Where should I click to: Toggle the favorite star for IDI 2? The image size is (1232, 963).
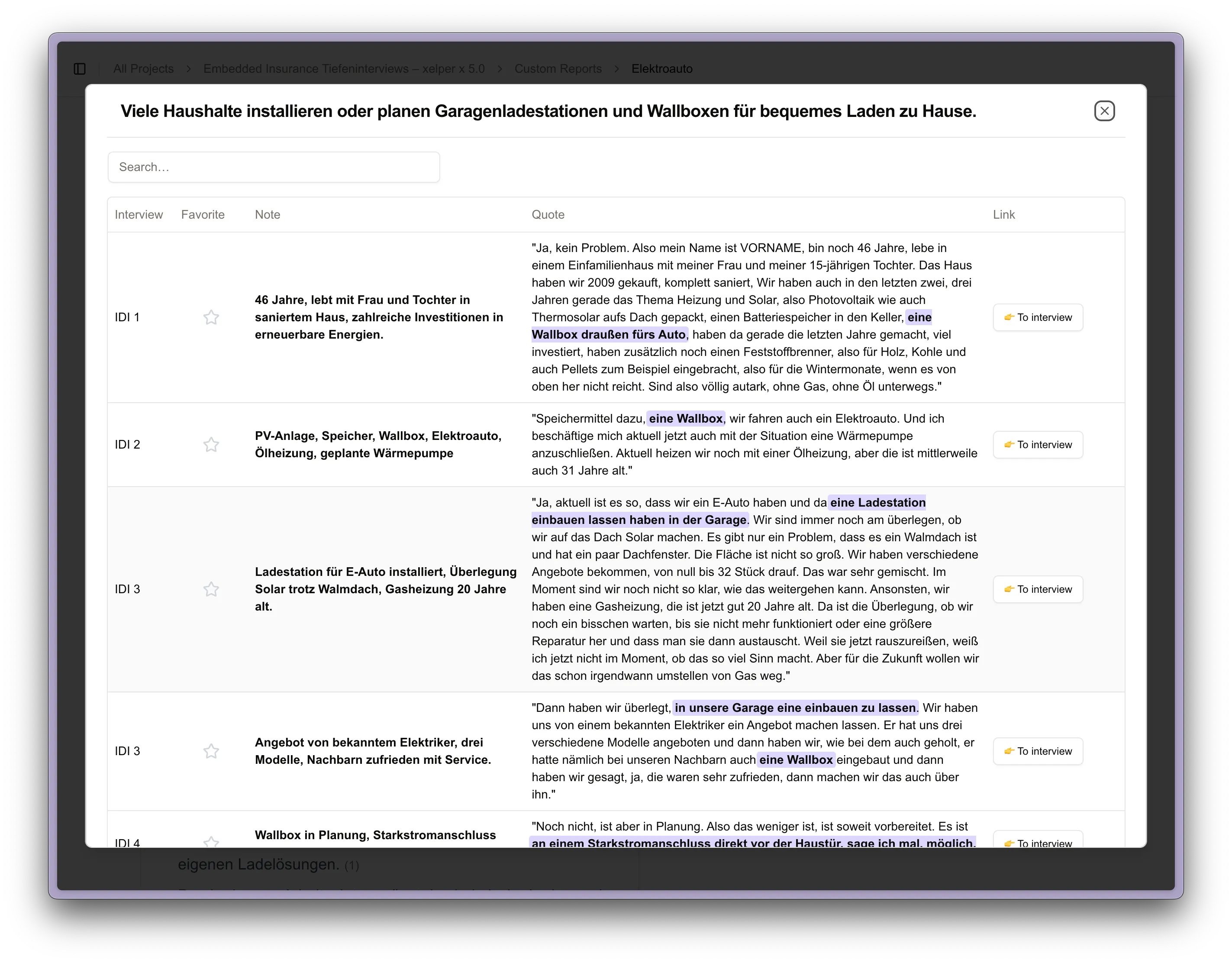tap(211, 445)
